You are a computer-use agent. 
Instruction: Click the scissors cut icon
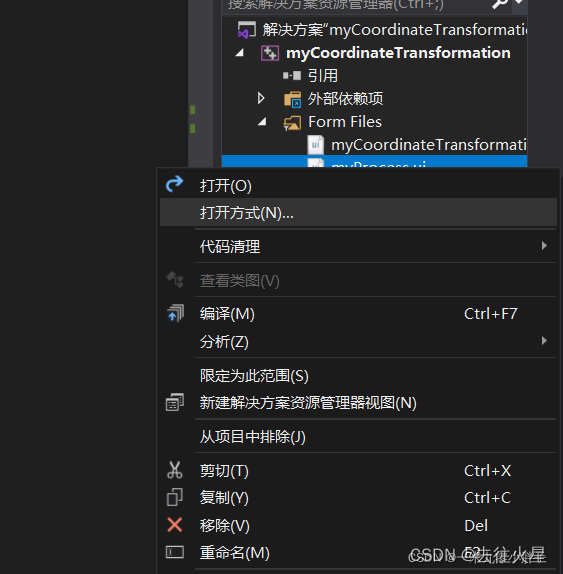coord(175,470)
